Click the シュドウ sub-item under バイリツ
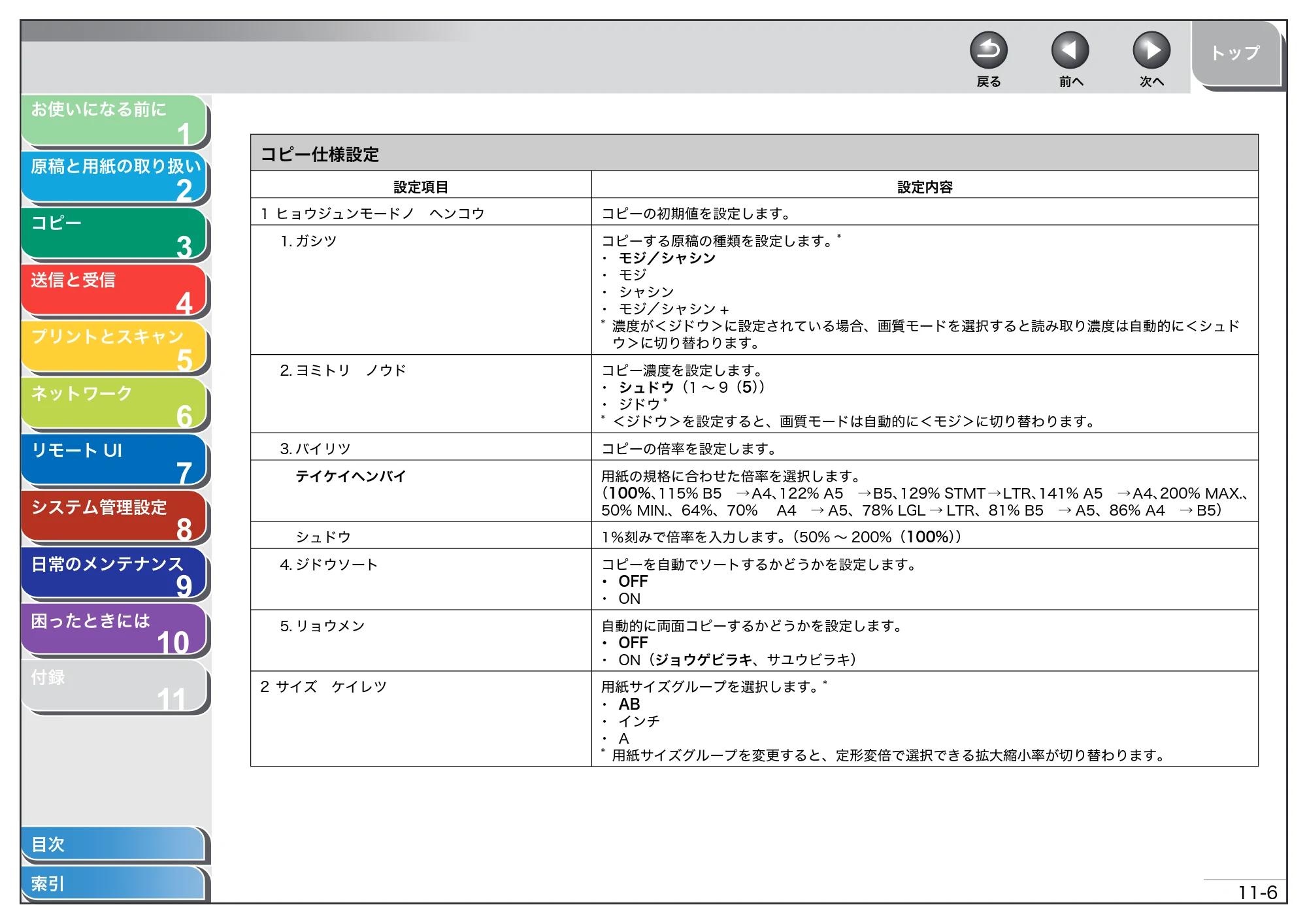1307x924 pixels. point(323,536)
